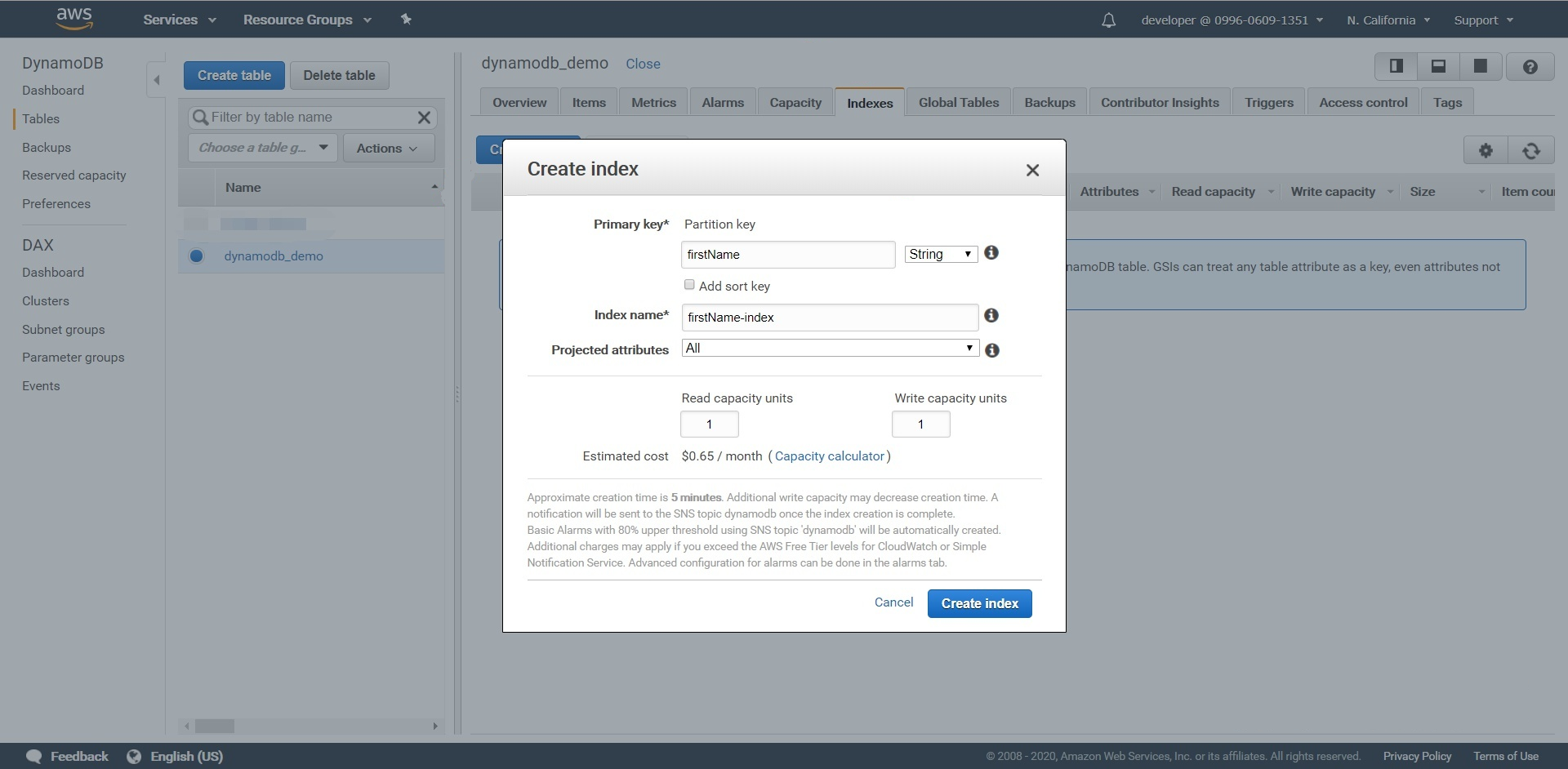Switch to the Overview tab
This screenshot has width=1568, height=769.
[519, 102]
